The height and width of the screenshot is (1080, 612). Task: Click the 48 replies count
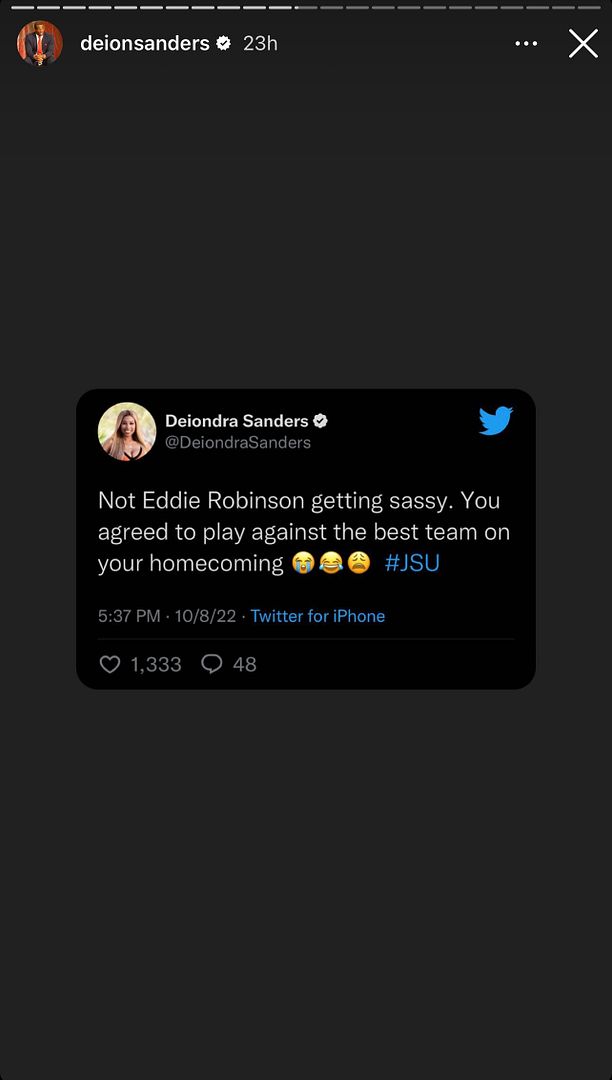pyautogui.click(x=244, y=664)
